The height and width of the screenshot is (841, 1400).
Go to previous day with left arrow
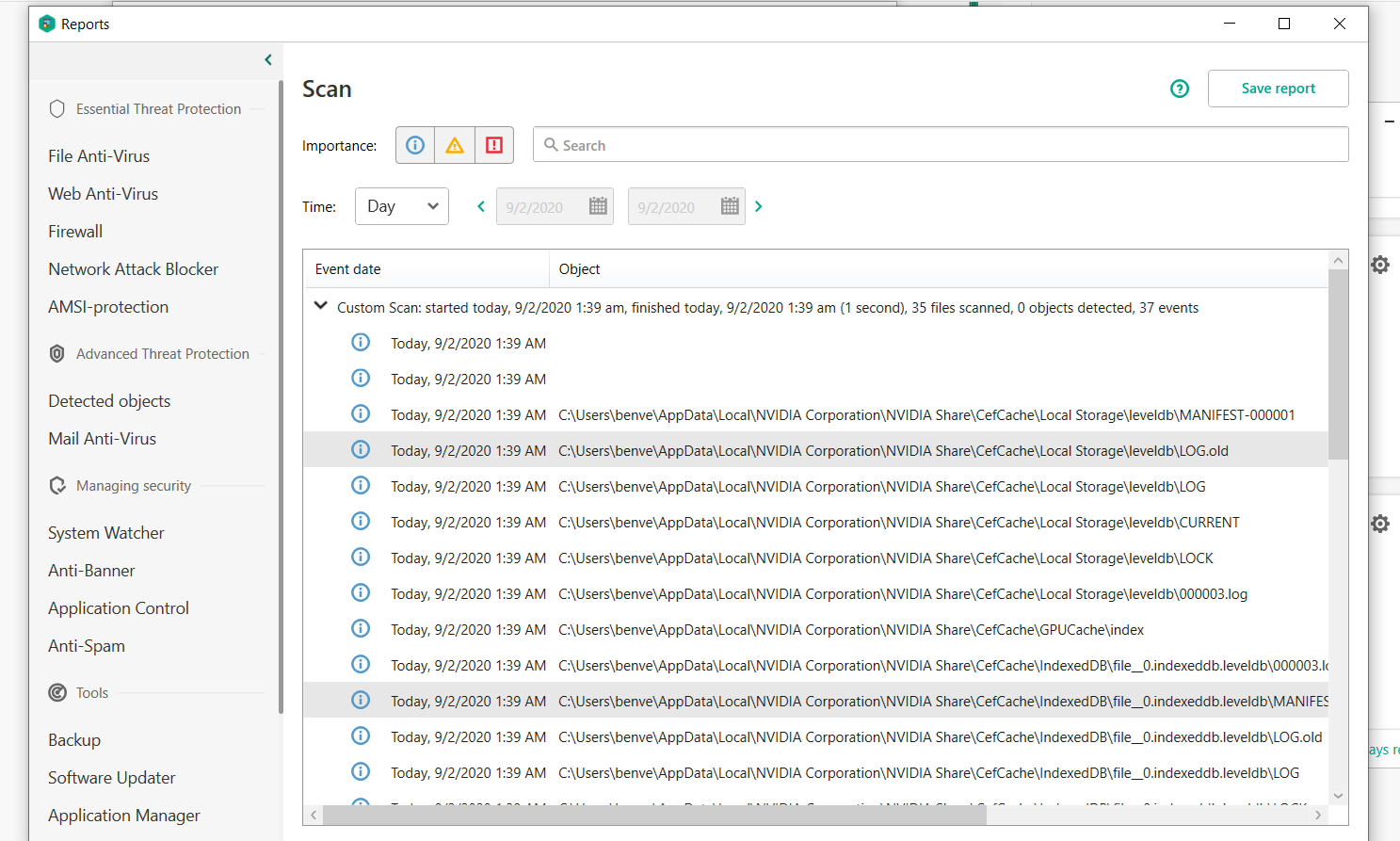click(x=481, y=206)
